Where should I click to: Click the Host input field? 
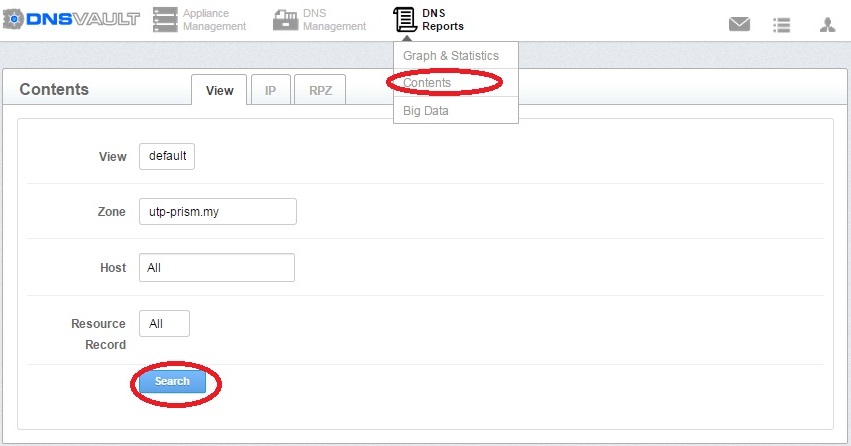[216, 268]
